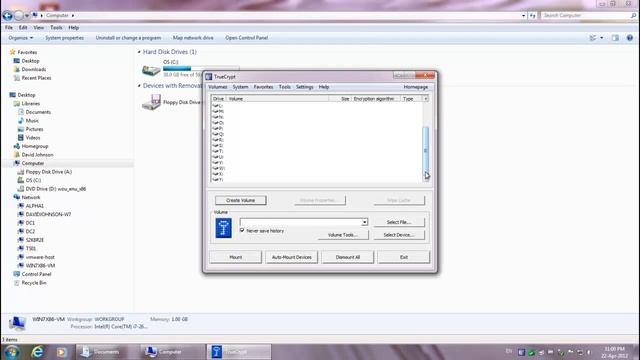Click the Select Device button
The height and width of the screenshot is (360, 640).
coord(399,235)
